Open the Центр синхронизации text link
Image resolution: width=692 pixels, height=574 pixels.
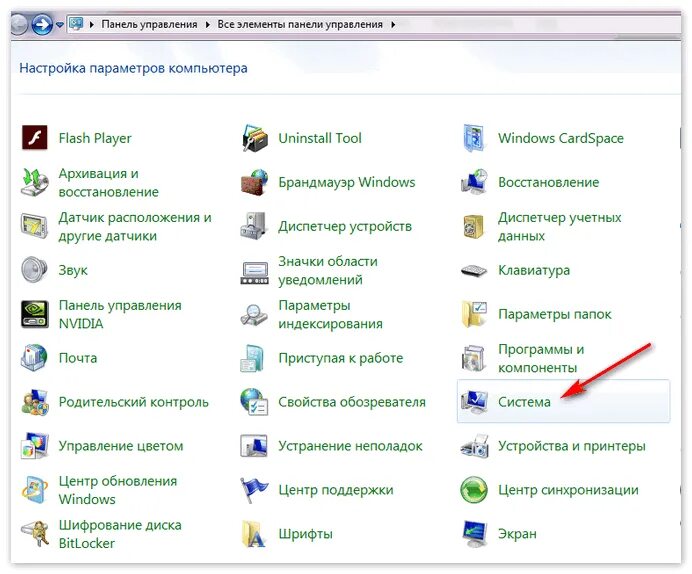coord(568,490)
